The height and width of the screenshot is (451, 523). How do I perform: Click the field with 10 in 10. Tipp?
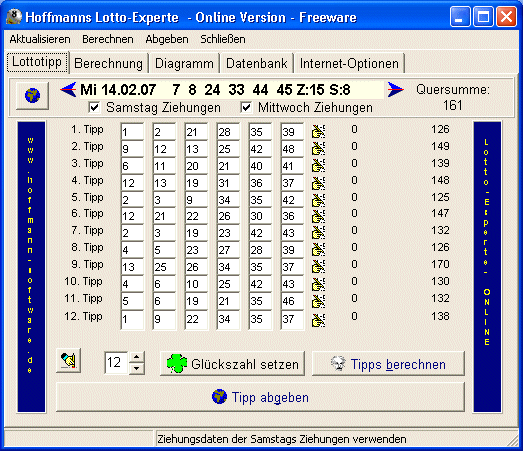click(x=196, y=284)
